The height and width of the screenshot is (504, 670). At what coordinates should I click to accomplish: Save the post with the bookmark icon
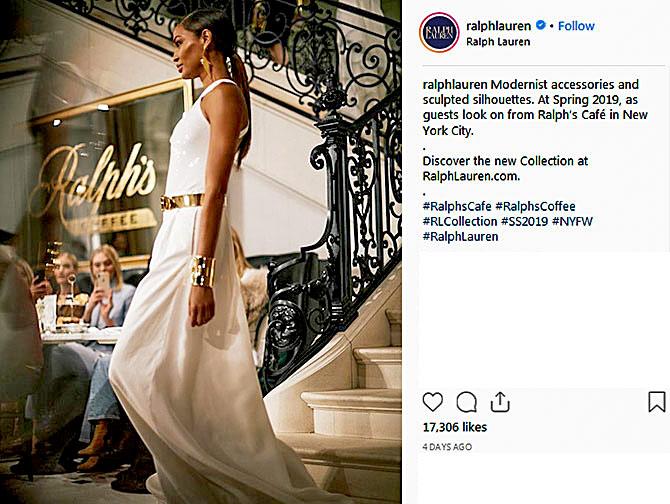(657, 402)
